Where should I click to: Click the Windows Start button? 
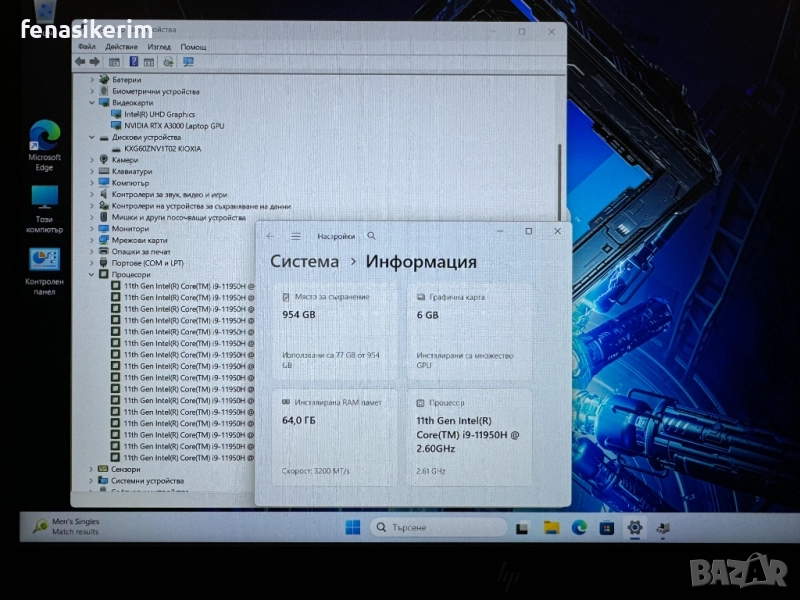[353, 527]
